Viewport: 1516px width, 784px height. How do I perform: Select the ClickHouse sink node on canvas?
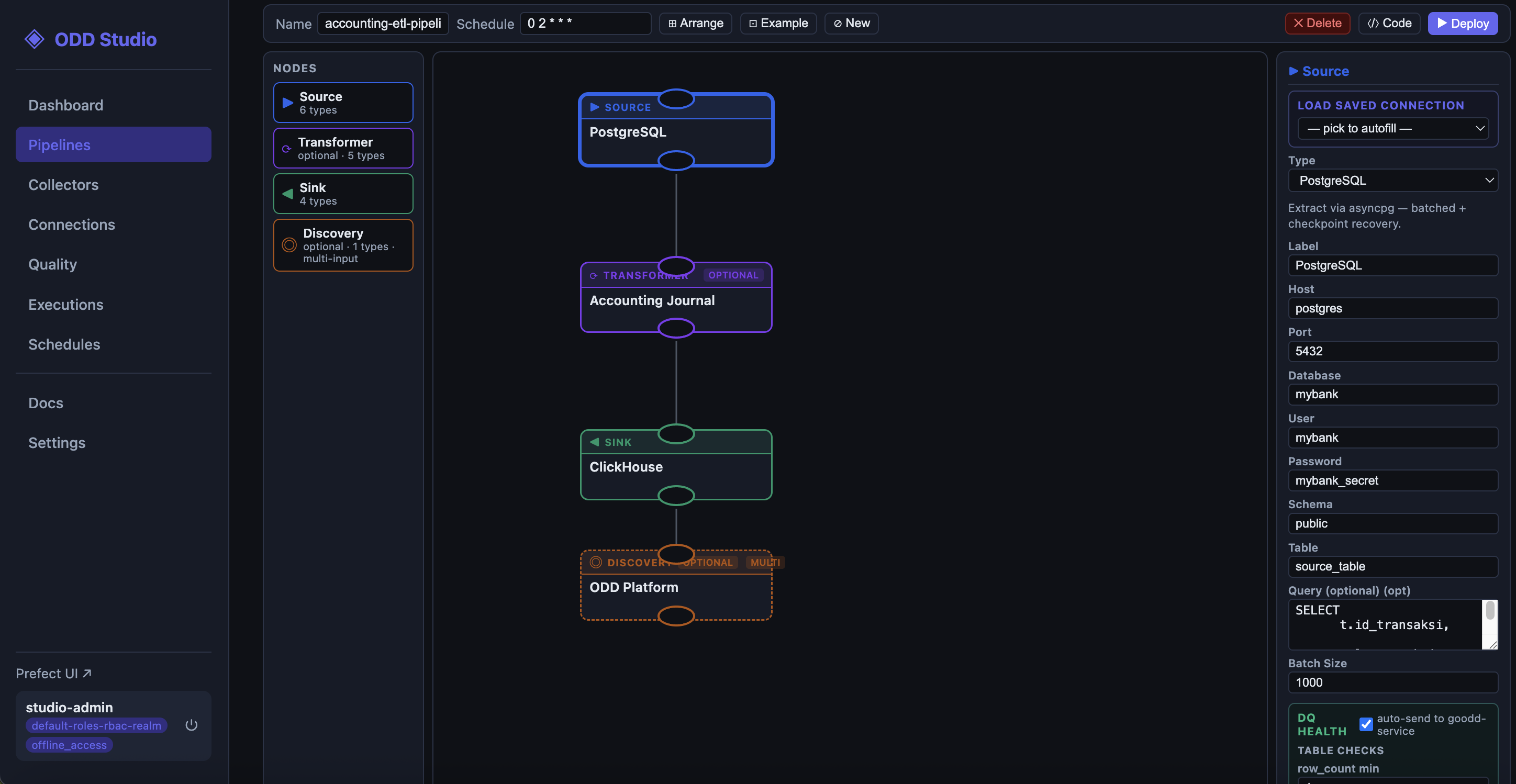click(676, 466)
